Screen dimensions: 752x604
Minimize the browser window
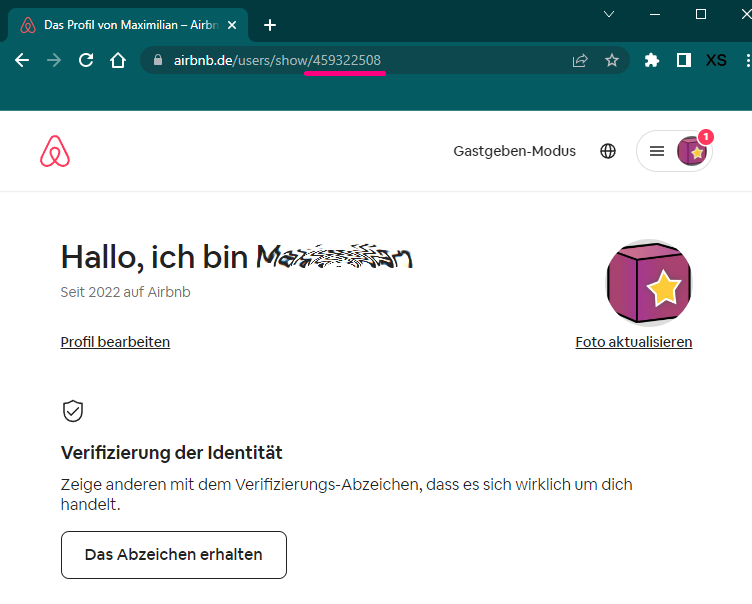(x=655, y=14)
